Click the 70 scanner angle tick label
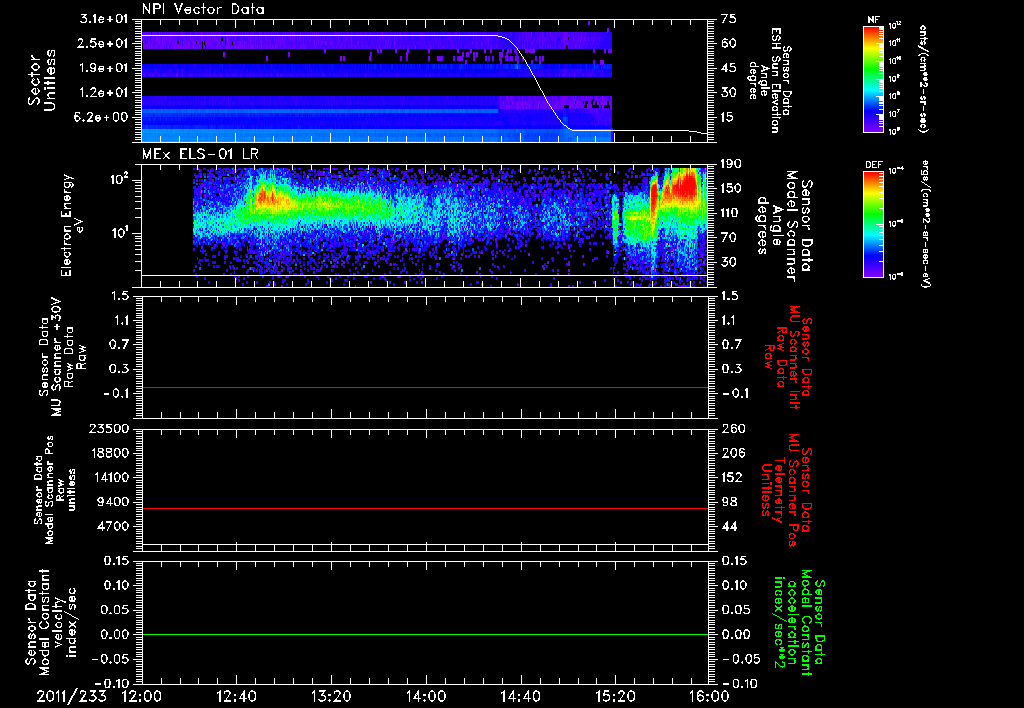The height and width of the screenshot is (708, 1024). 729,238
